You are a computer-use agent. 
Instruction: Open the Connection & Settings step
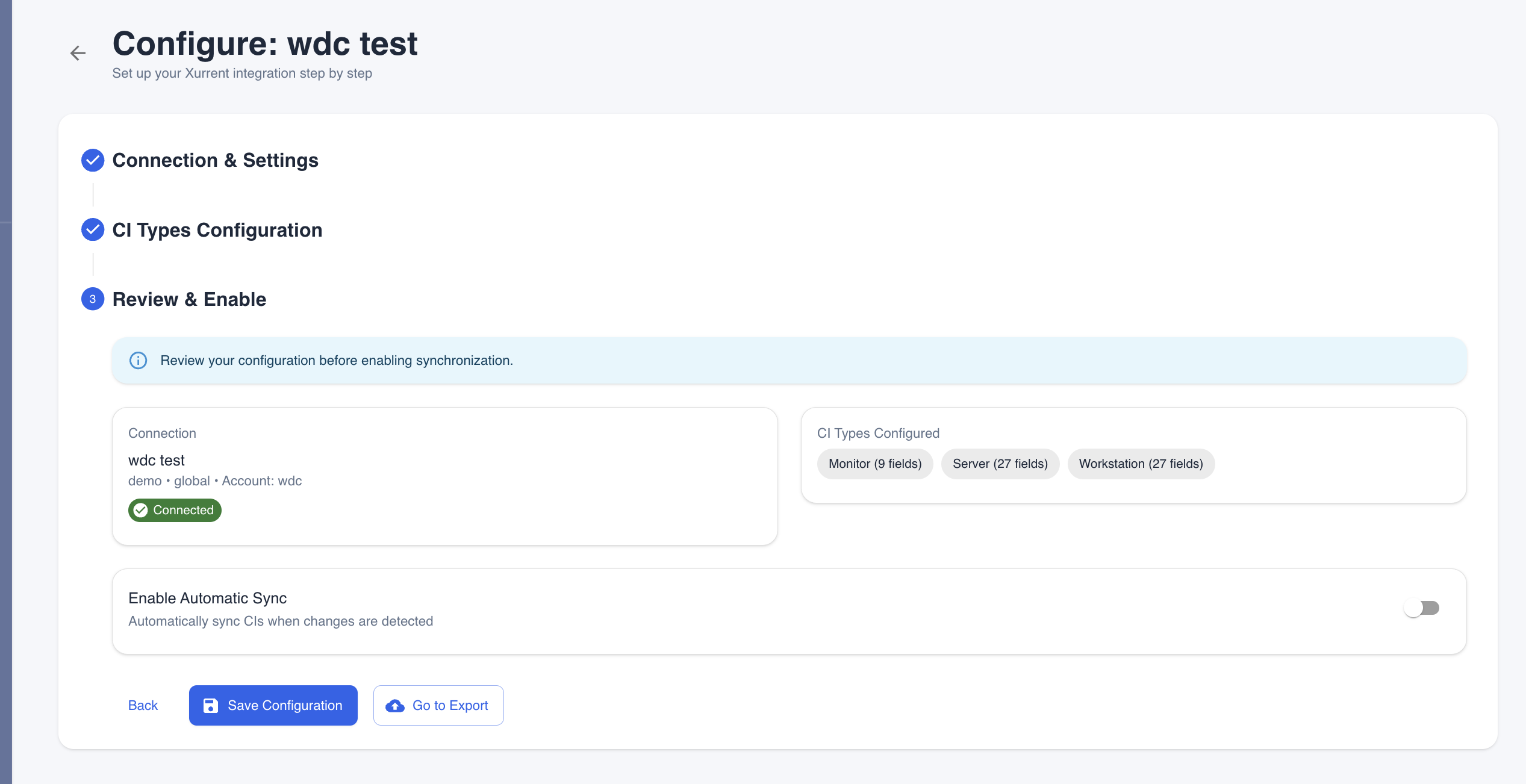[215, 160]
